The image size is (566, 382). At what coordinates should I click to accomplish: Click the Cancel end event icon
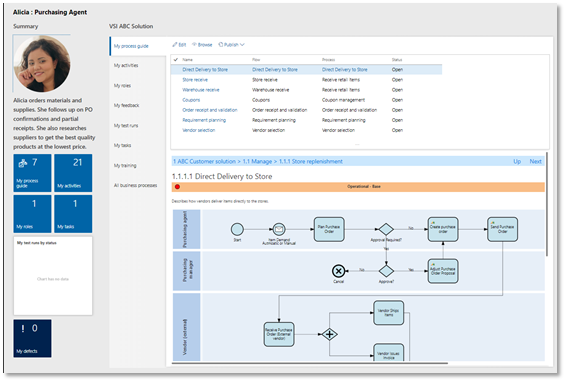tap(338, 270)
